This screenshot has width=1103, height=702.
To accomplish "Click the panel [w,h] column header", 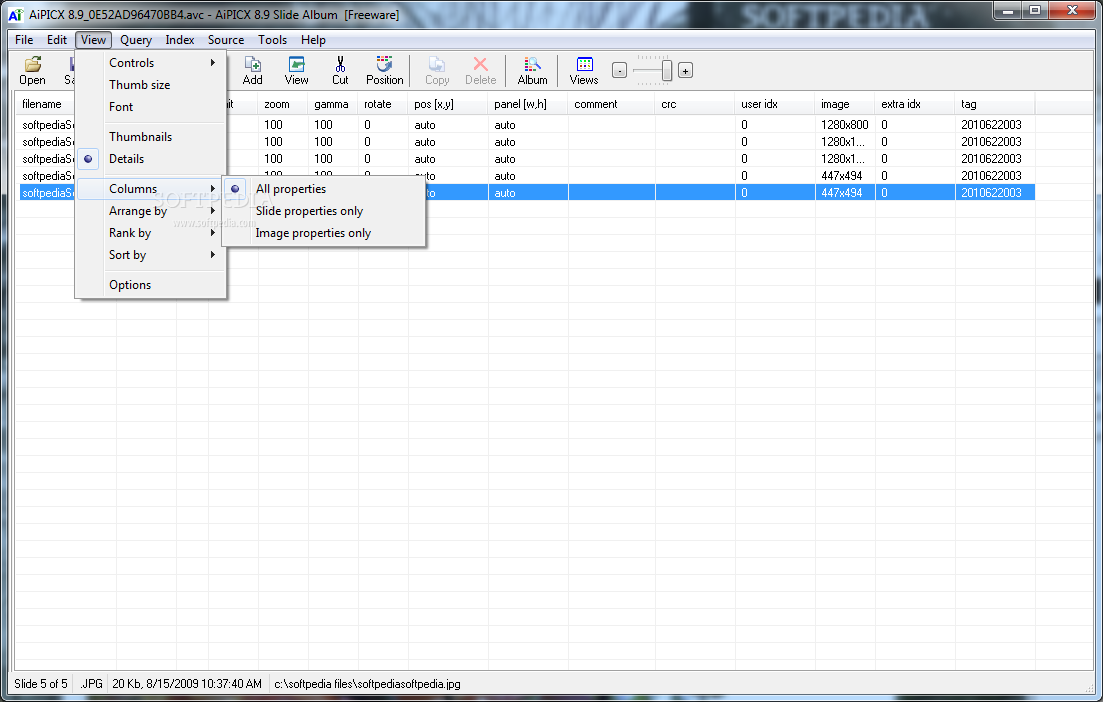I will tap(528, 104).
